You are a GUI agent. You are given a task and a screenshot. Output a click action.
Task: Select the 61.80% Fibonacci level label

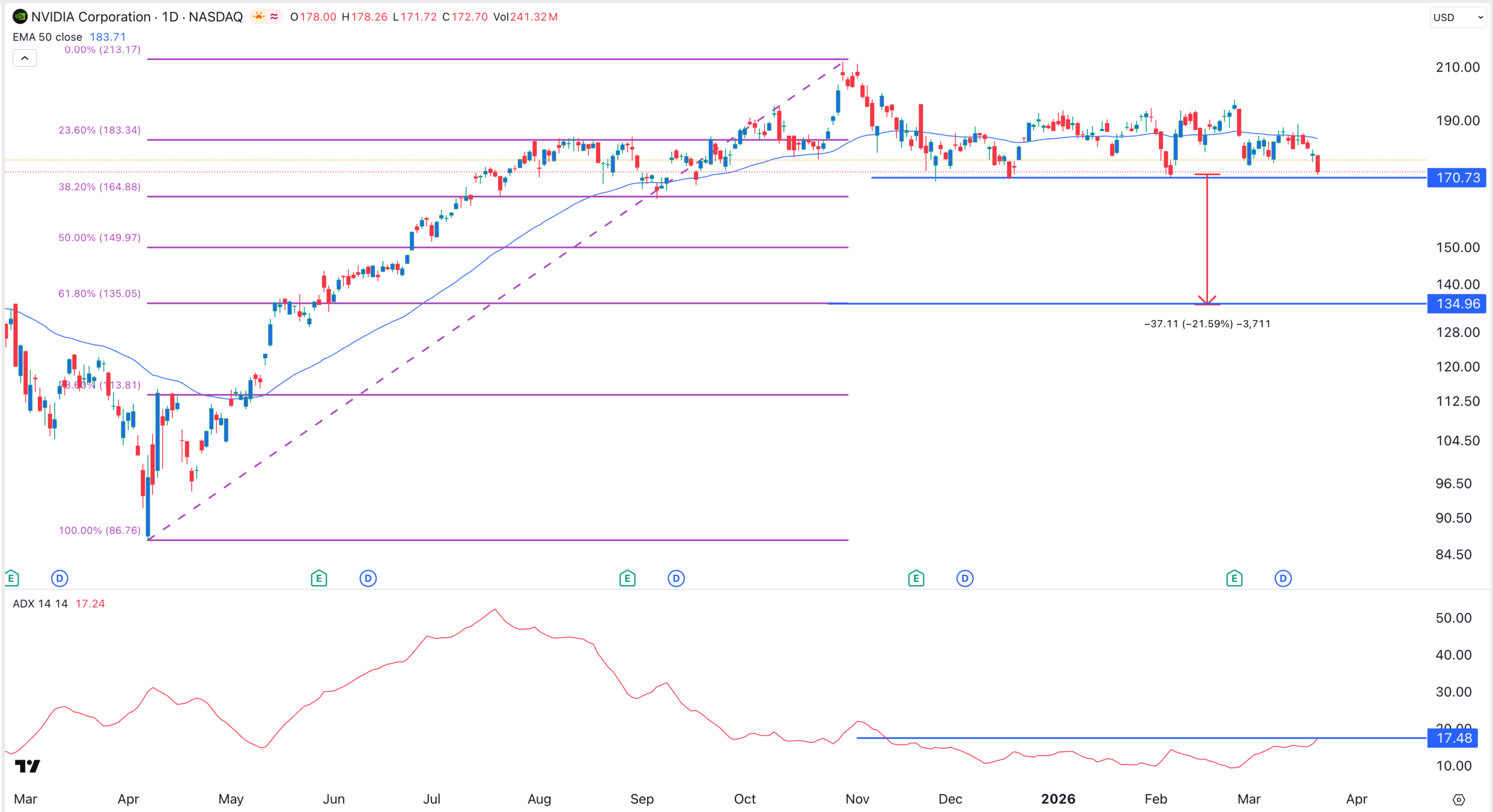[x=99, y=294]
